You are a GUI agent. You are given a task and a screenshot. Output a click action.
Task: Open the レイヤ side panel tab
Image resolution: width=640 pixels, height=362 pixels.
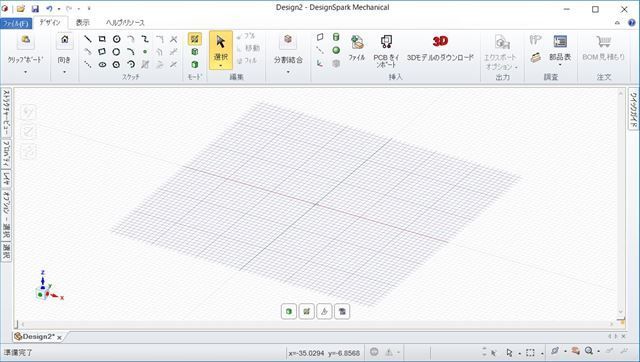tap(6, 178)
